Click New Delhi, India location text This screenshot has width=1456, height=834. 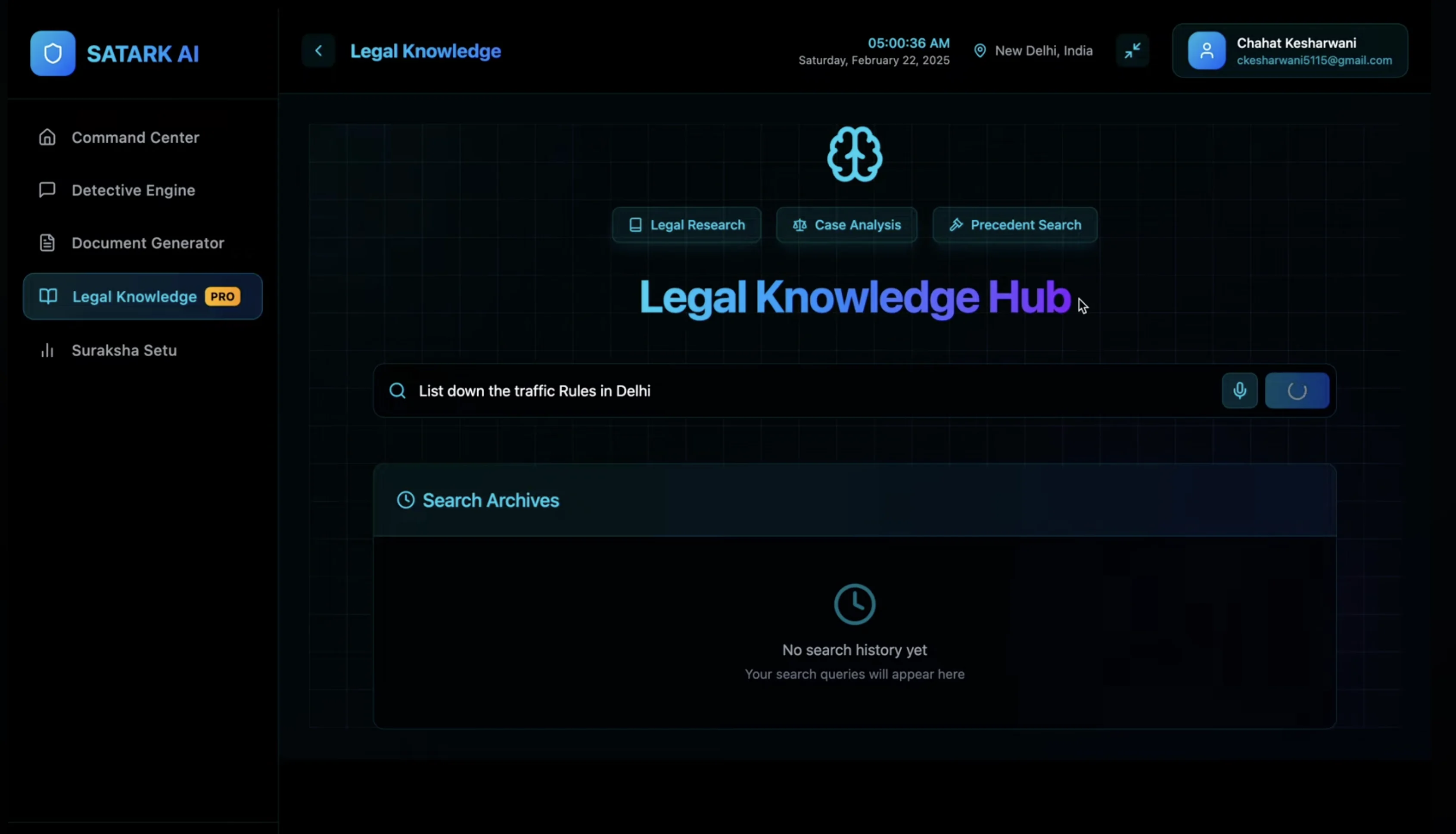[1044, 51]
